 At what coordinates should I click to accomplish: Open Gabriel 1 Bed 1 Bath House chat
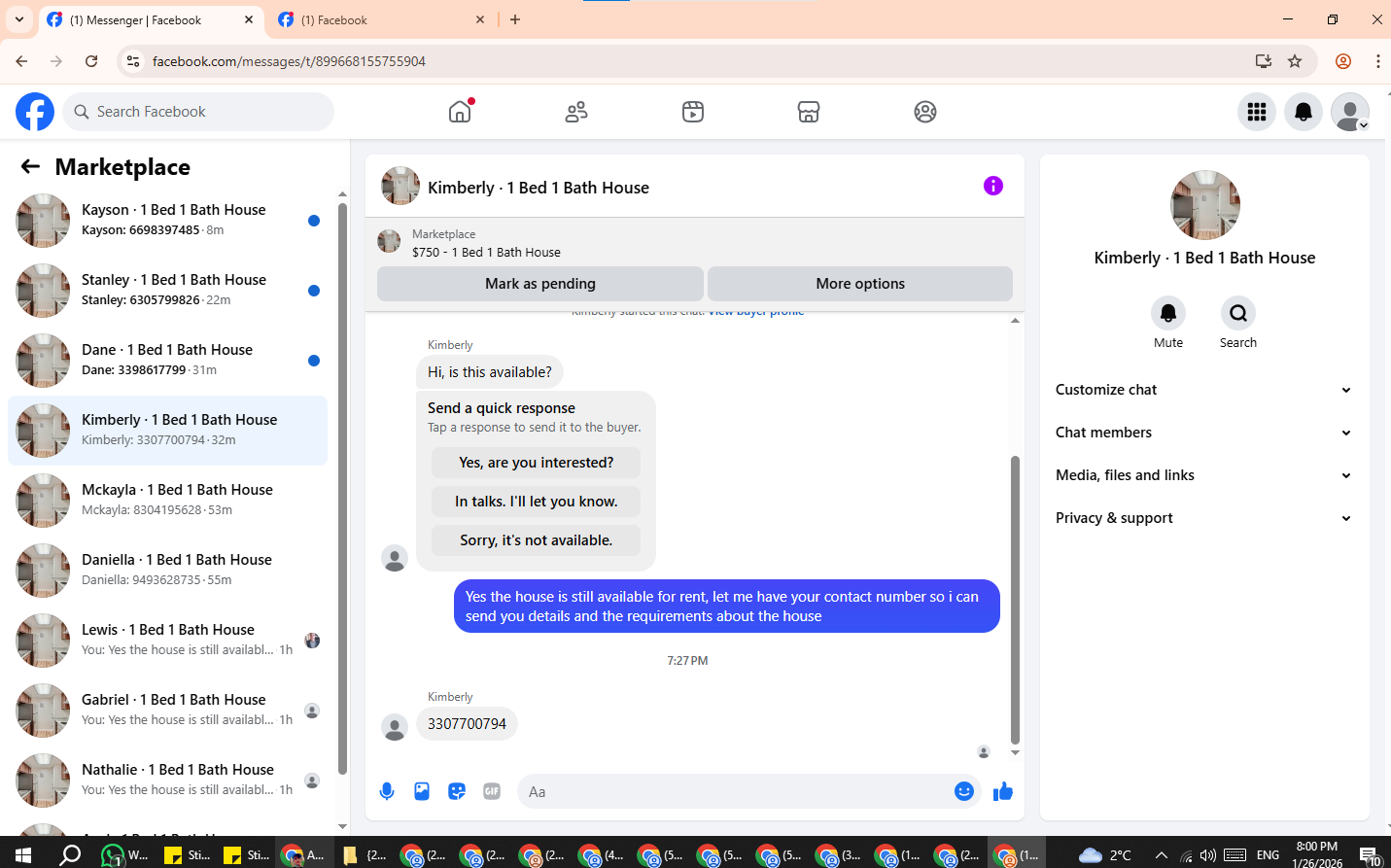167,711
